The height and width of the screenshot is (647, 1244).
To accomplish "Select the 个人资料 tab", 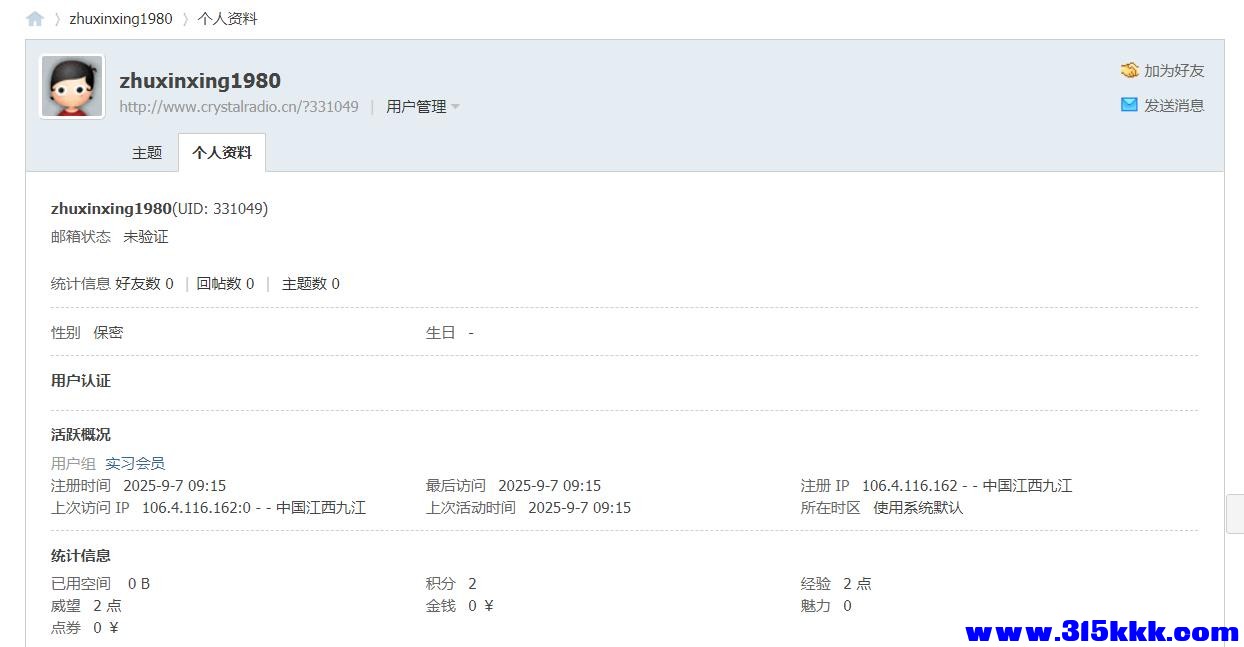I will (x=222, y=153).
